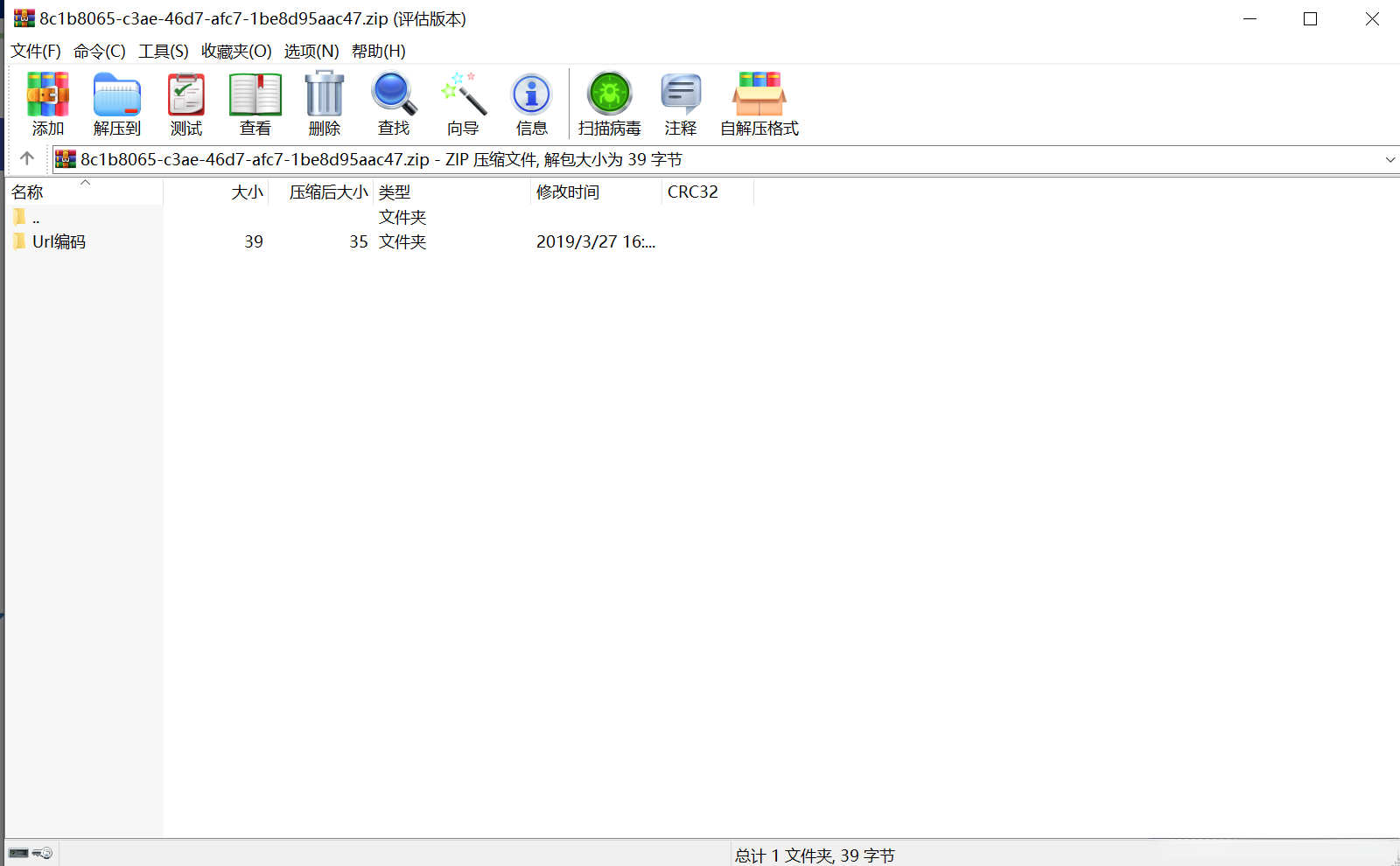1400x866 pixels.
Task: Sort by the CRC32 column header
Action: click(708, 192)
